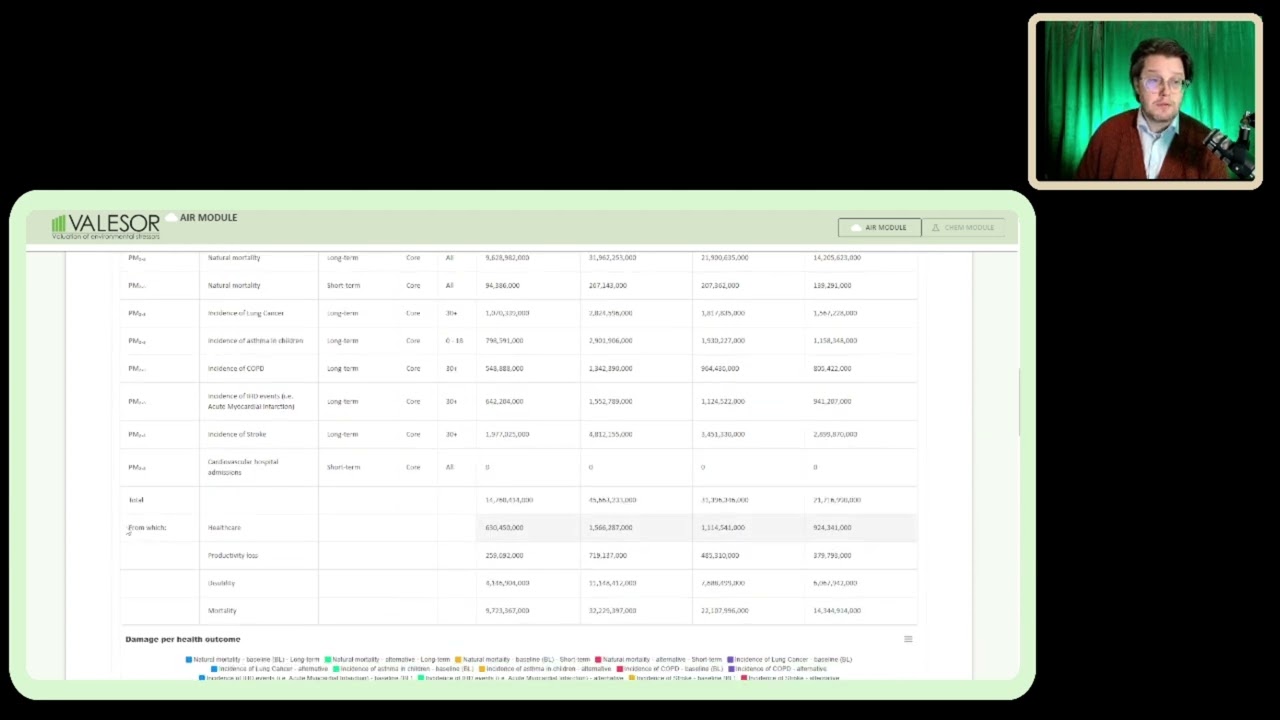Click the presenter webcam thumbnail

[1145, 100]
